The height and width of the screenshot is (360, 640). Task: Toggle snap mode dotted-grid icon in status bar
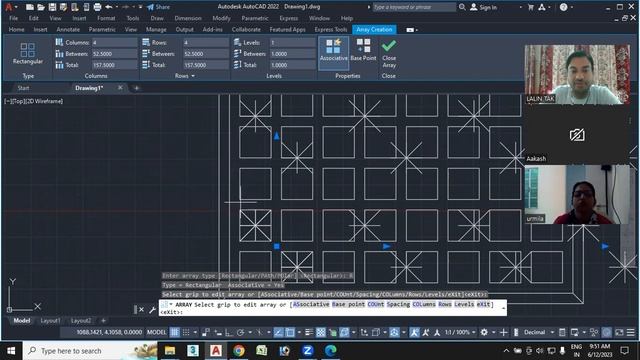click(x=186, y=332)
